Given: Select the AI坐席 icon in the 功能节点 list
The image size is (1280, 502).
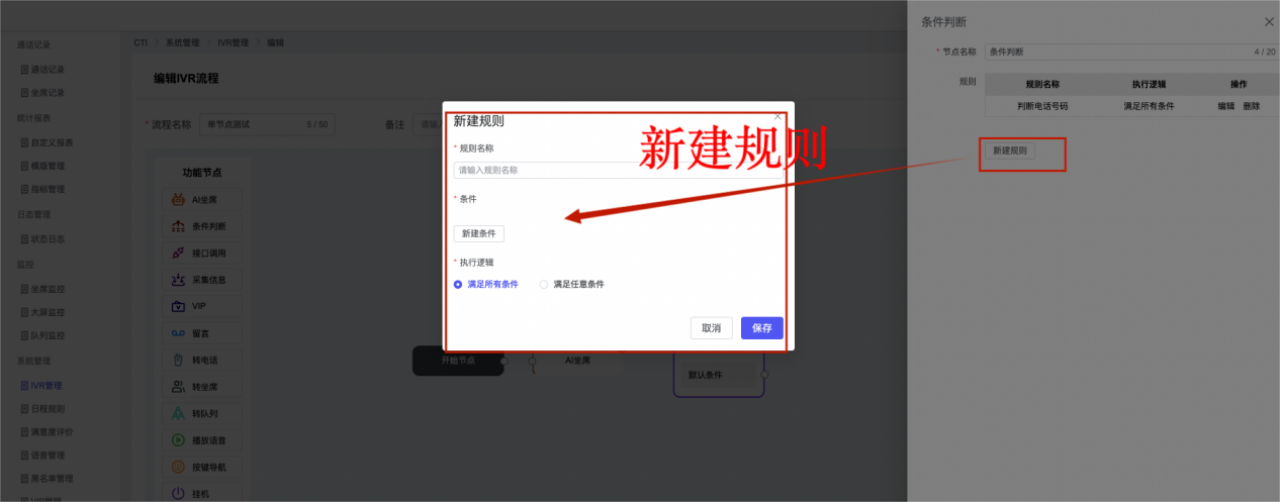Looking at the screenshot, I should [x=178, y=200].
